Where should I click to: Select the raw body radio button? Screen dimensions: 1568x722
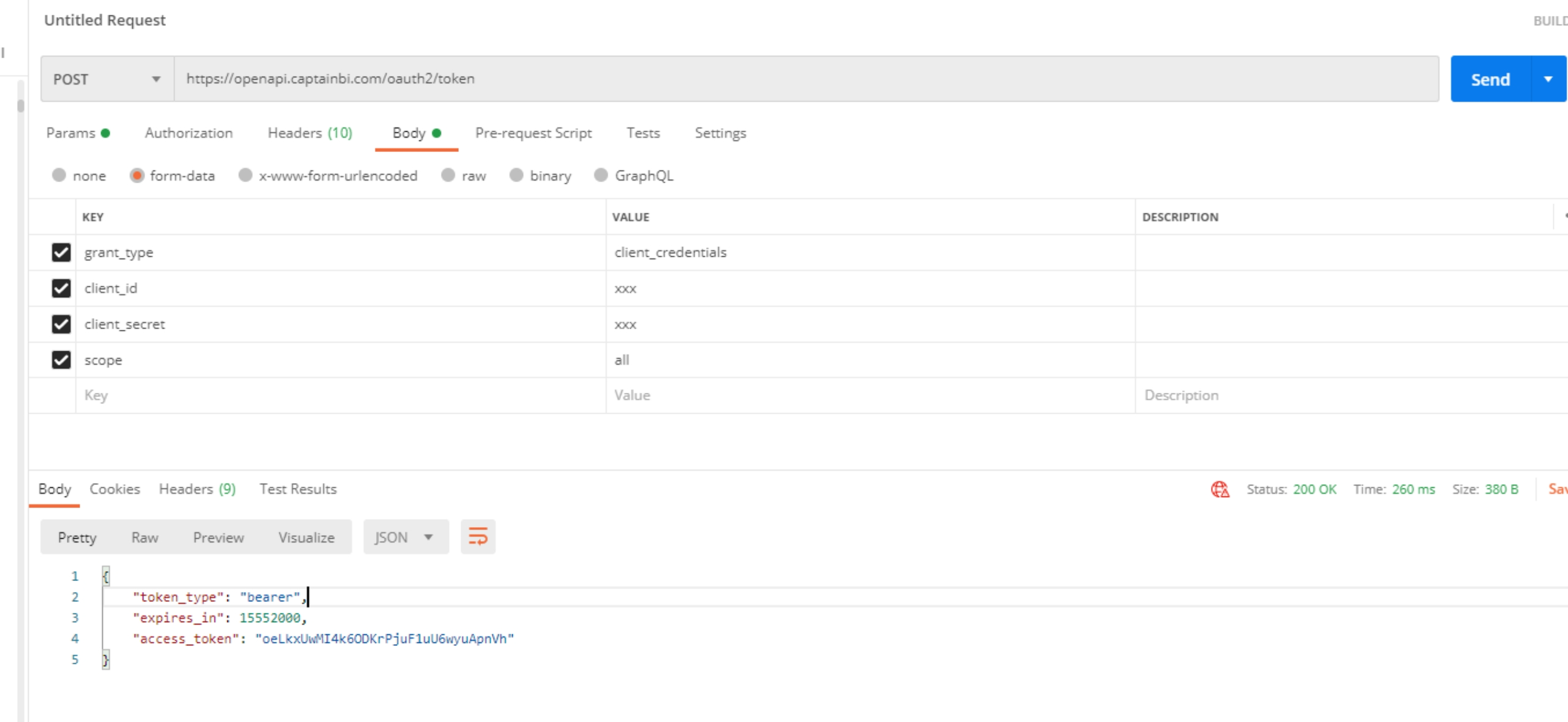[448, 175]
